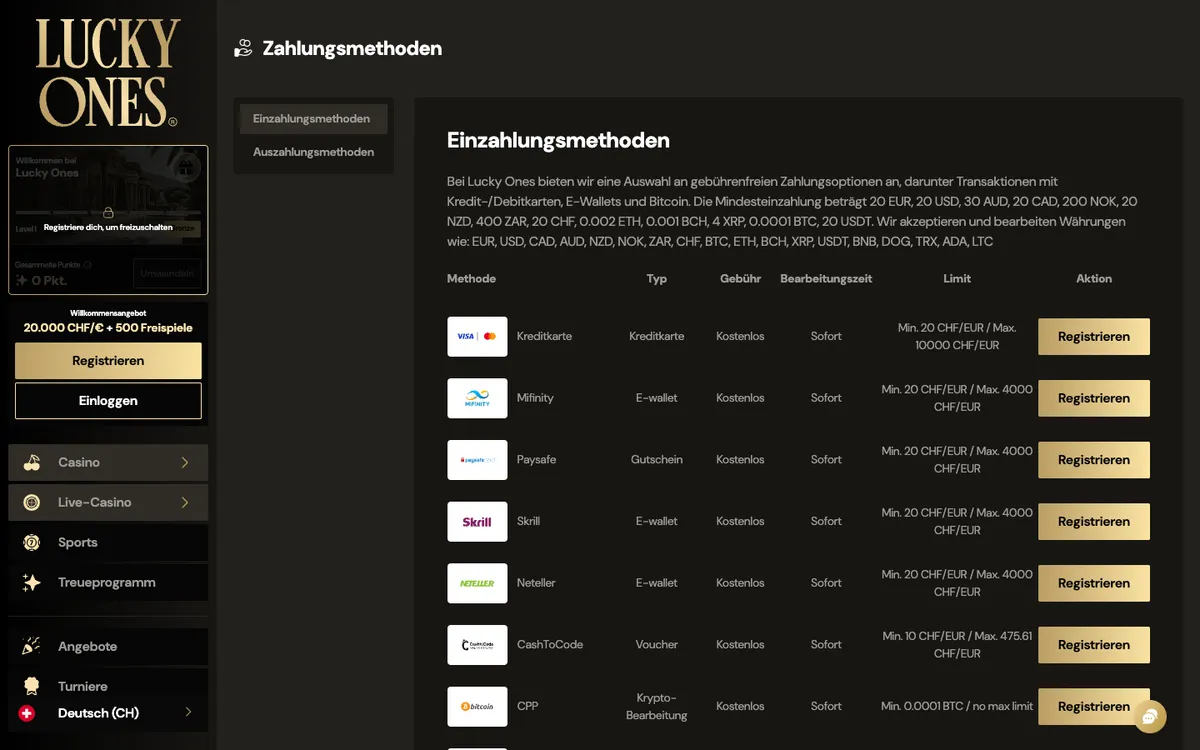Click the Skrill logo
This screenshot has width=1200, height=750.
(x=477, y=521)
